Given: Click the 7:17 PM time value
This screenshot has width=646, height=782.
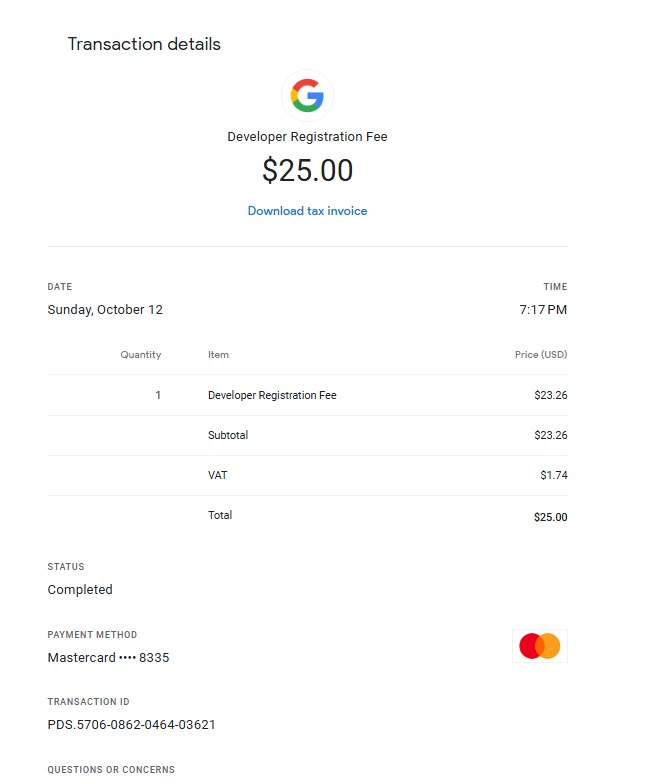Looking at the screenshot, I should coord(543,310).
